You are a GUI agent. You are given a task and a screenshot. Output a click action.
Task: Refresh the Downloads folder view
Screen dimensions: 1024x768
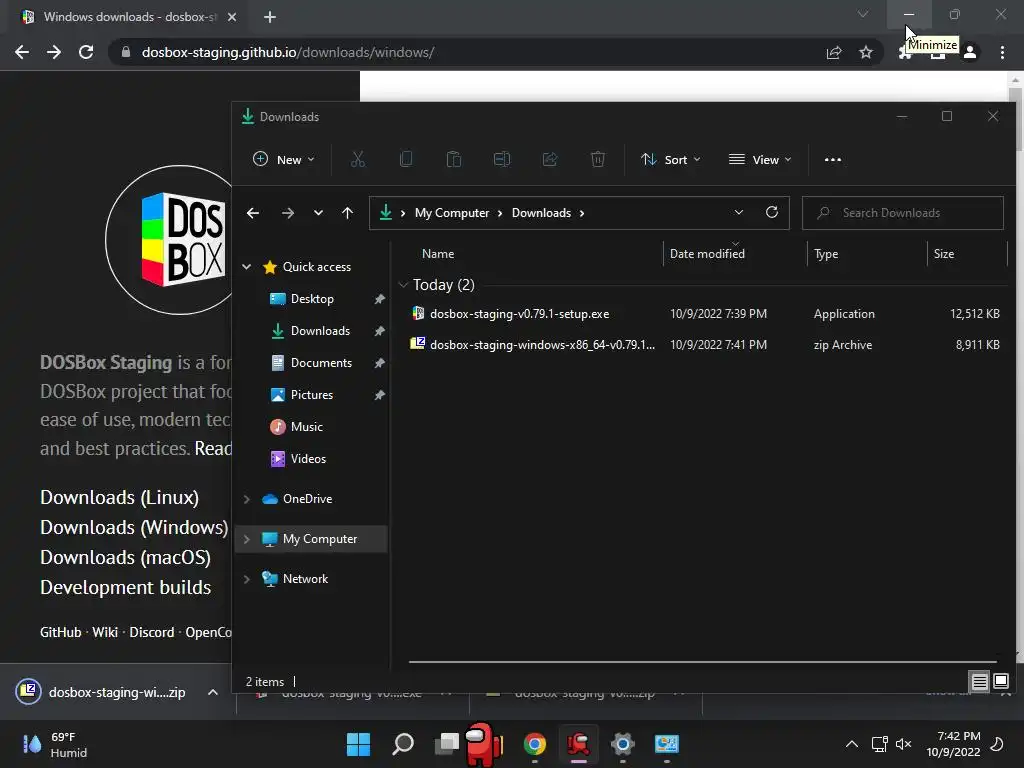coord(772,212)
